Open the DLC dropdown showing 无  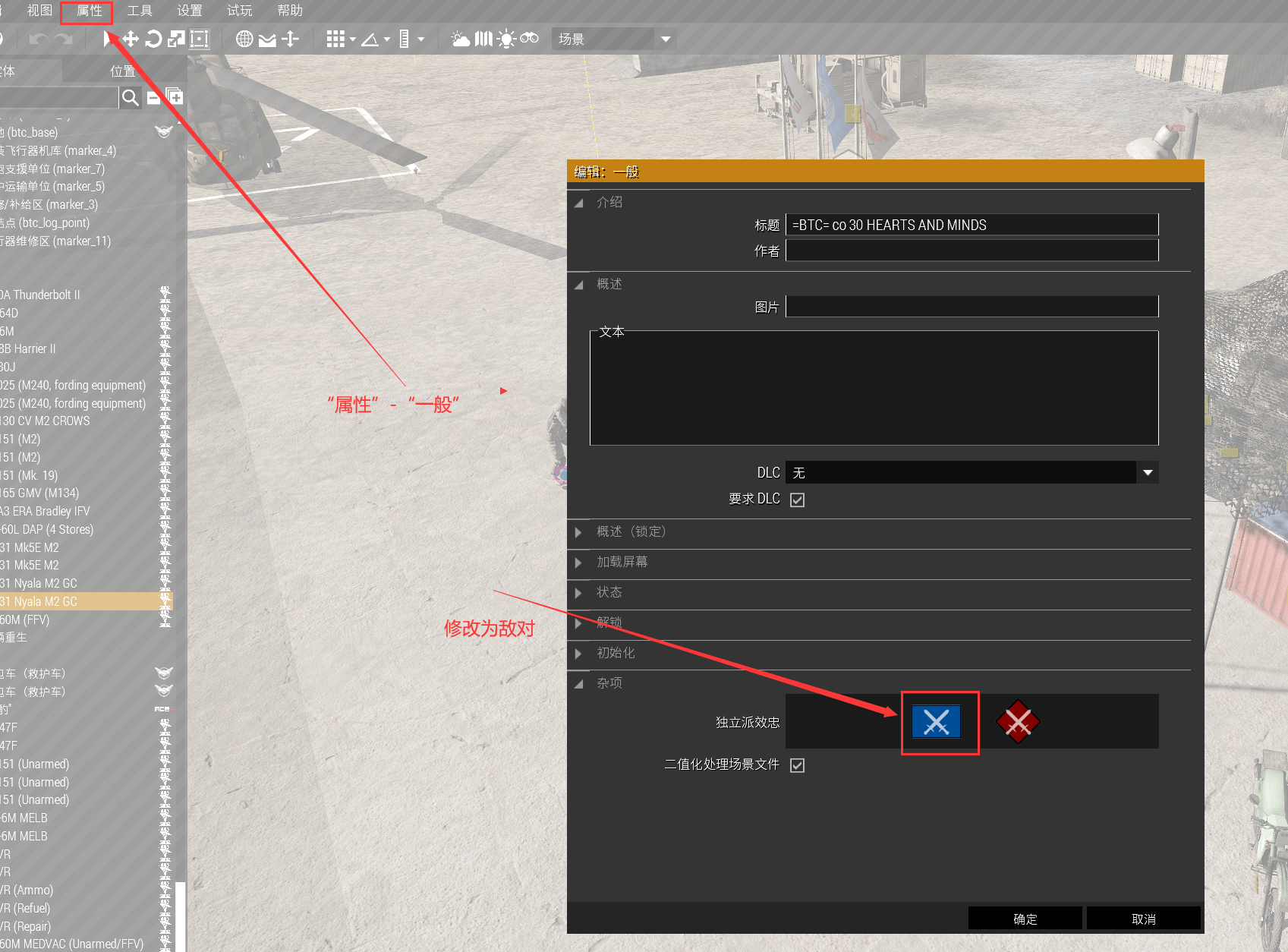(1147, 472)
